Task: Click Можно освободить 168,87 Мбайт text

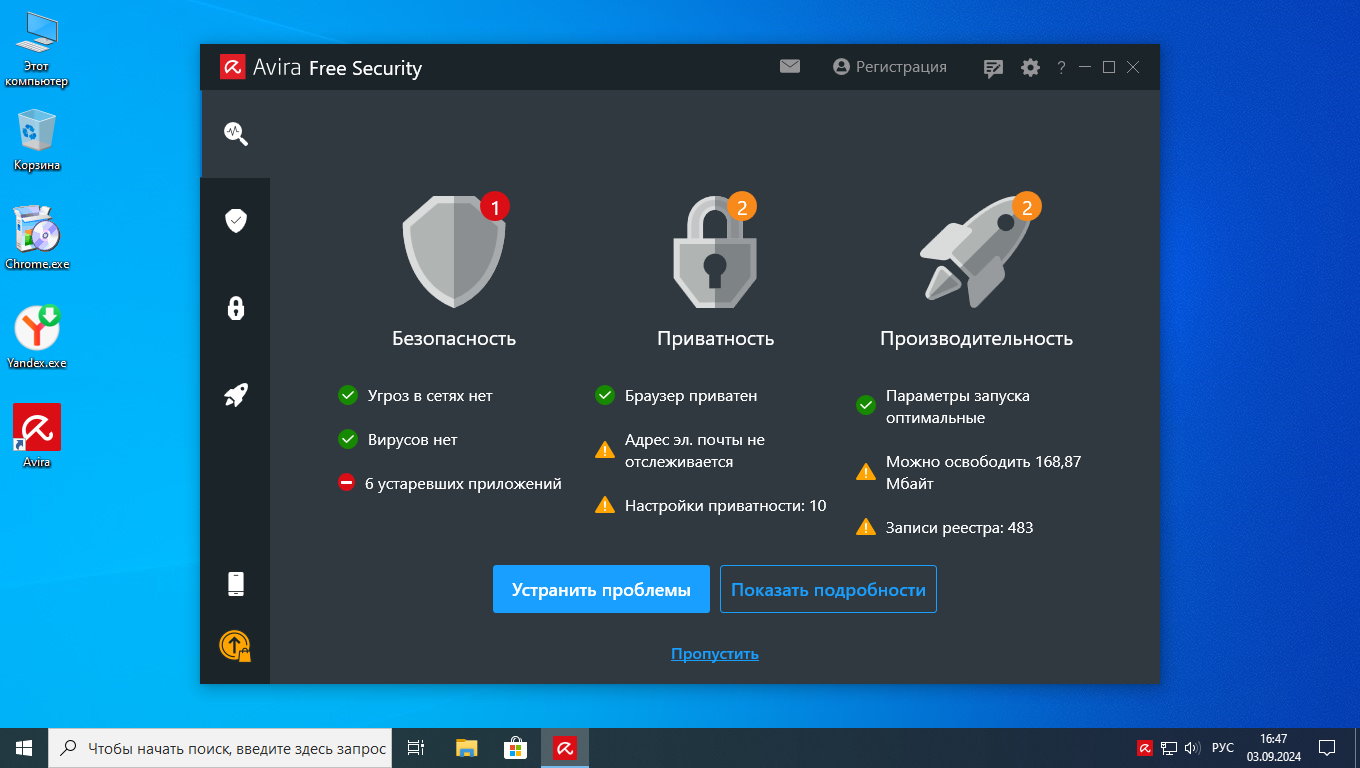Action: (x=984, y=472)
